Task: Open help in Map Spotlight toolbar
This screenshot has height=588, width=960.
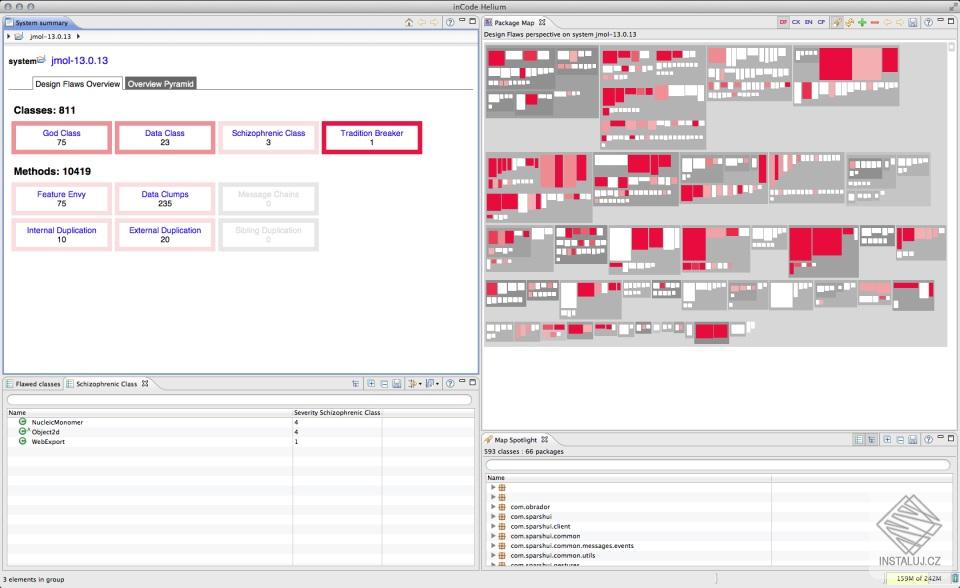Action: pos(929,440)
